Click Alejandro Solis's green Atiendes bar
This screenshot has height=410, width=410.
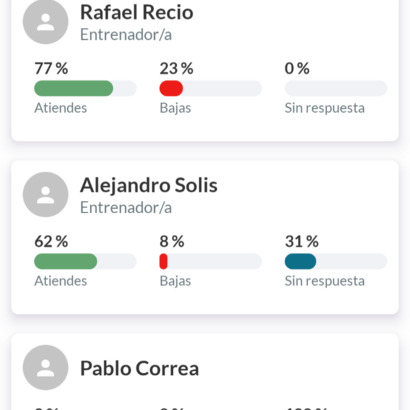click(85, 261)
